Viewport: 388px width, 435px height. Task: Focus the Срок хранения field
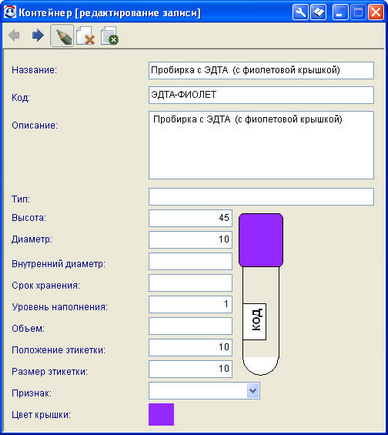(190, 283)
